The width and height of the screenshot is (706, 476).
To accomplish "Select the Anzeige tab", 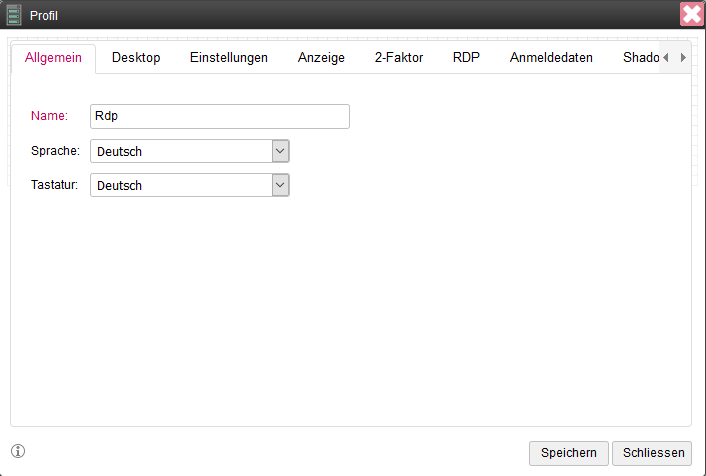I will (321, 58).
